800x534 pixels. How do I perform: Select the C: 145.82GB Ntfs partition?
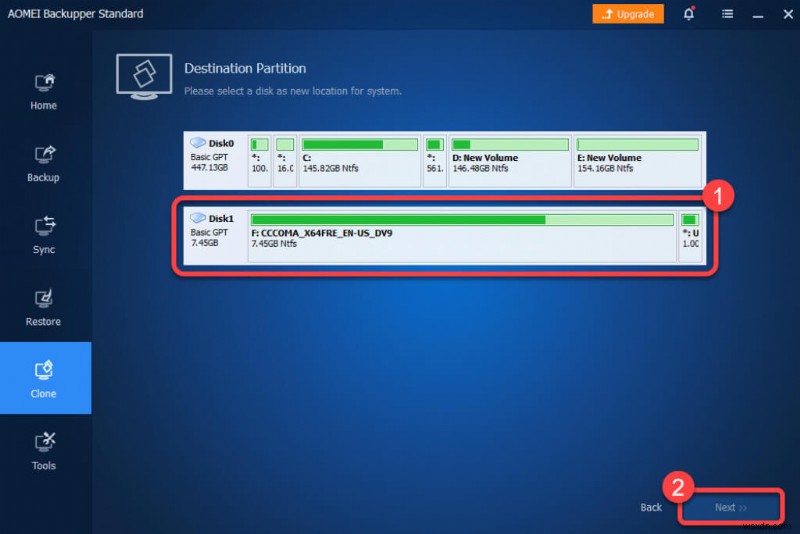pos(360,161)
